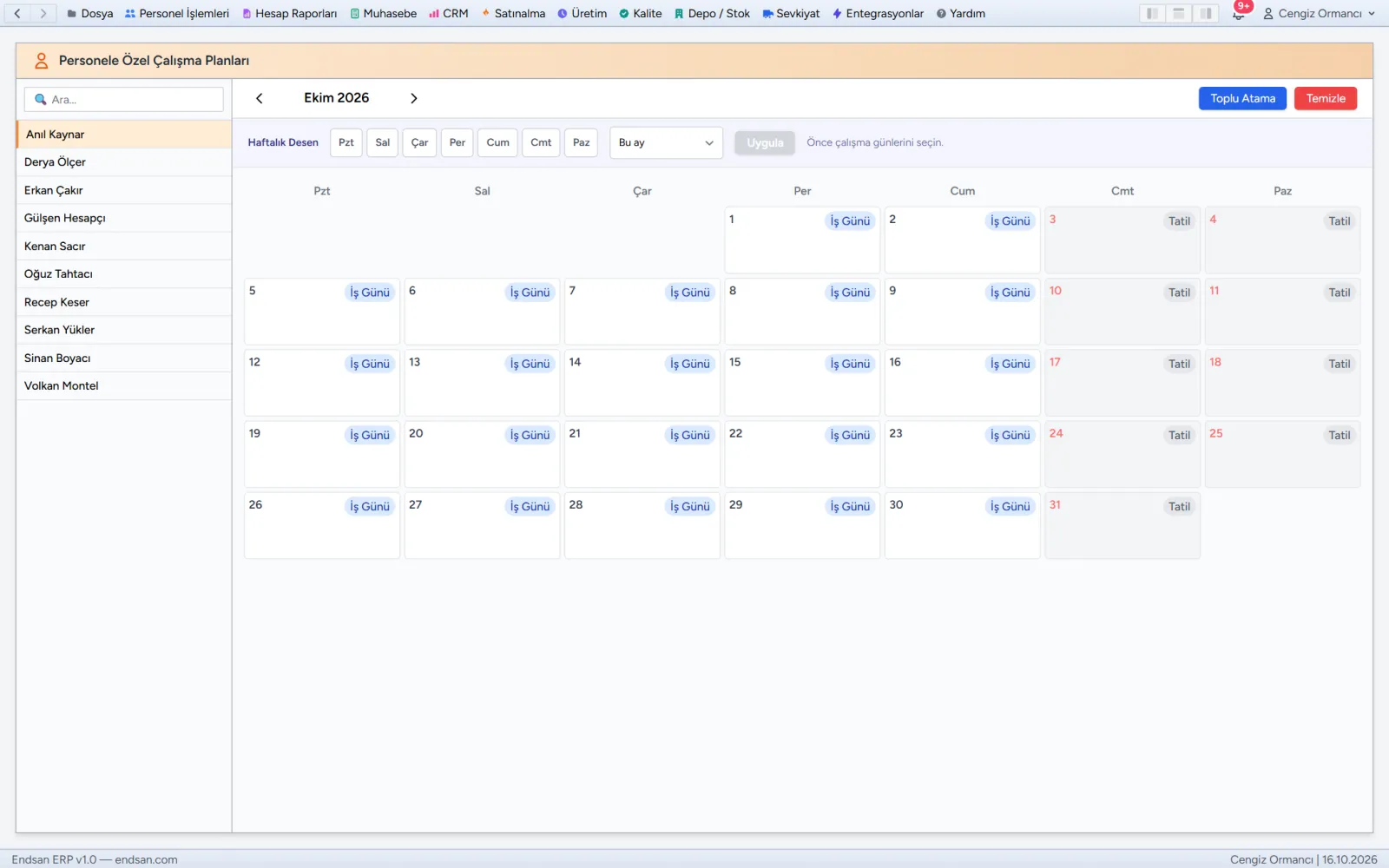Expand the Cengiz Ormancı user menu

click(x=1320, y=13)
